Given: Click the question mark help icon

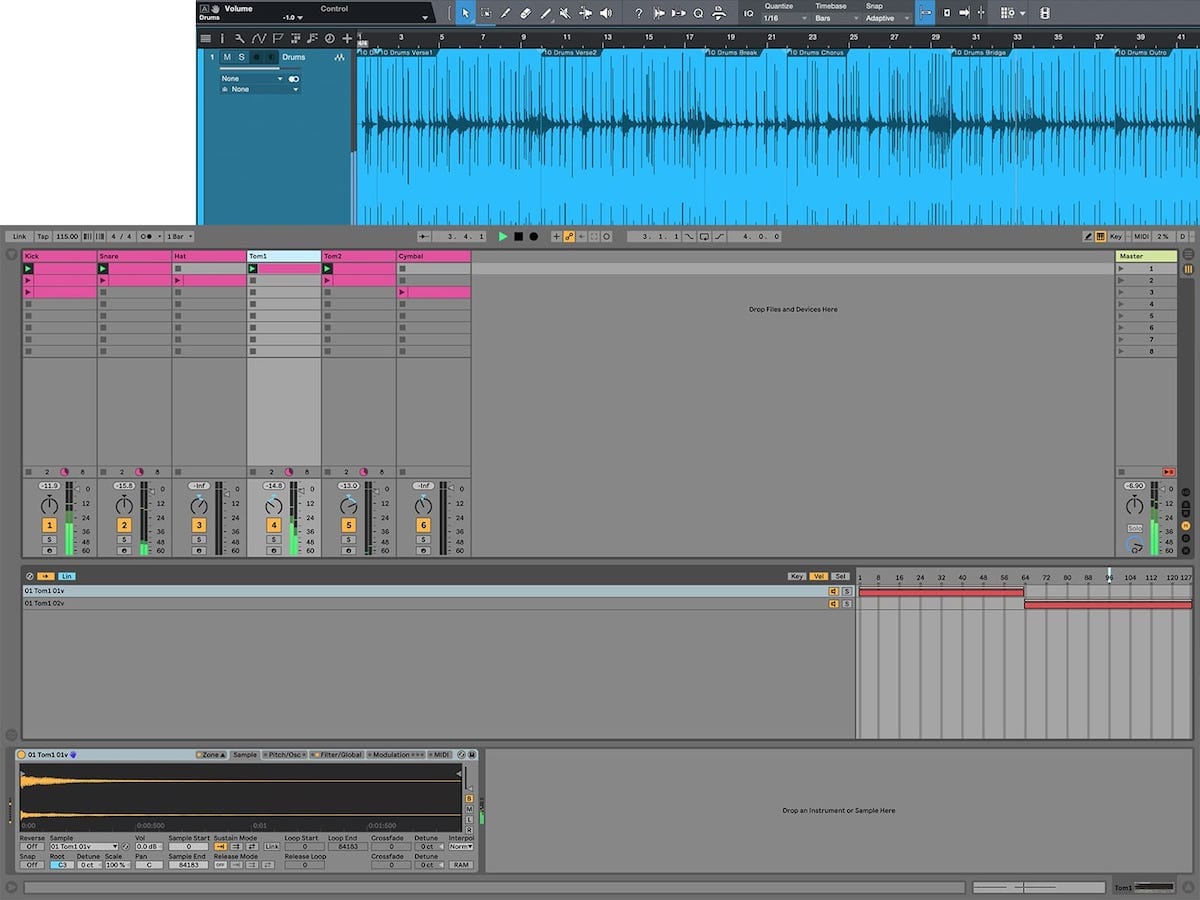Looking at the screenshot, I should 639,13.
